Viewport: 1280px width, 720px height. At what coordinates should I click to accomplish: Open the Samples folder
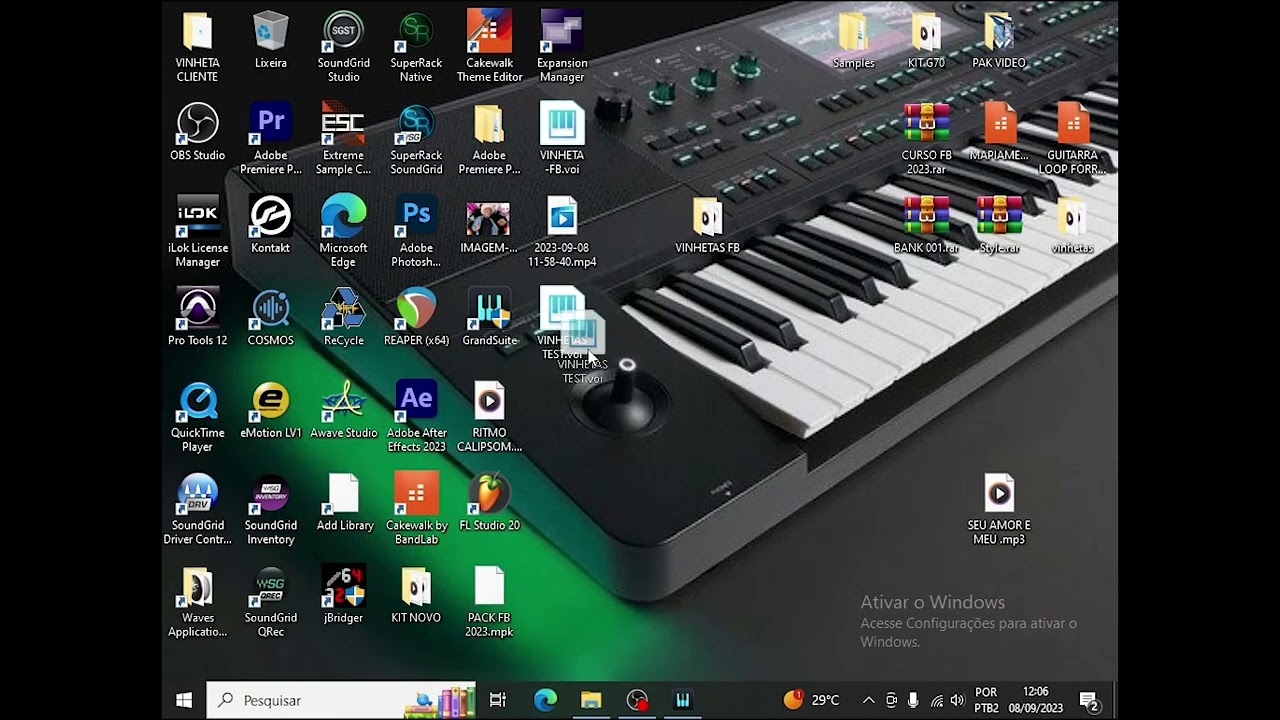853,40
